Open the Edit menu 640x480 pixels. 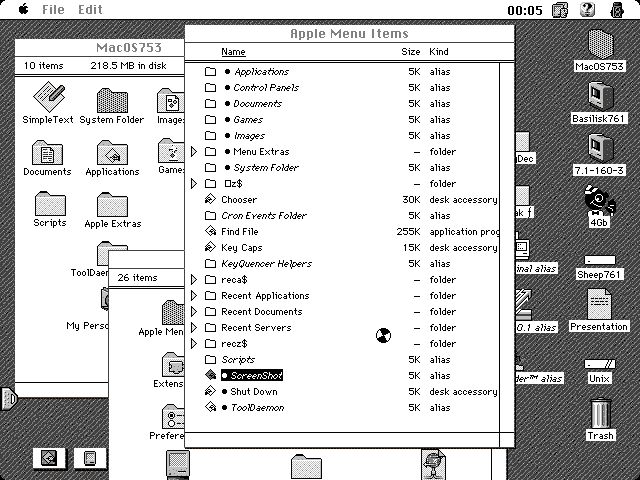pyautogui.click(x=90, y=9)
